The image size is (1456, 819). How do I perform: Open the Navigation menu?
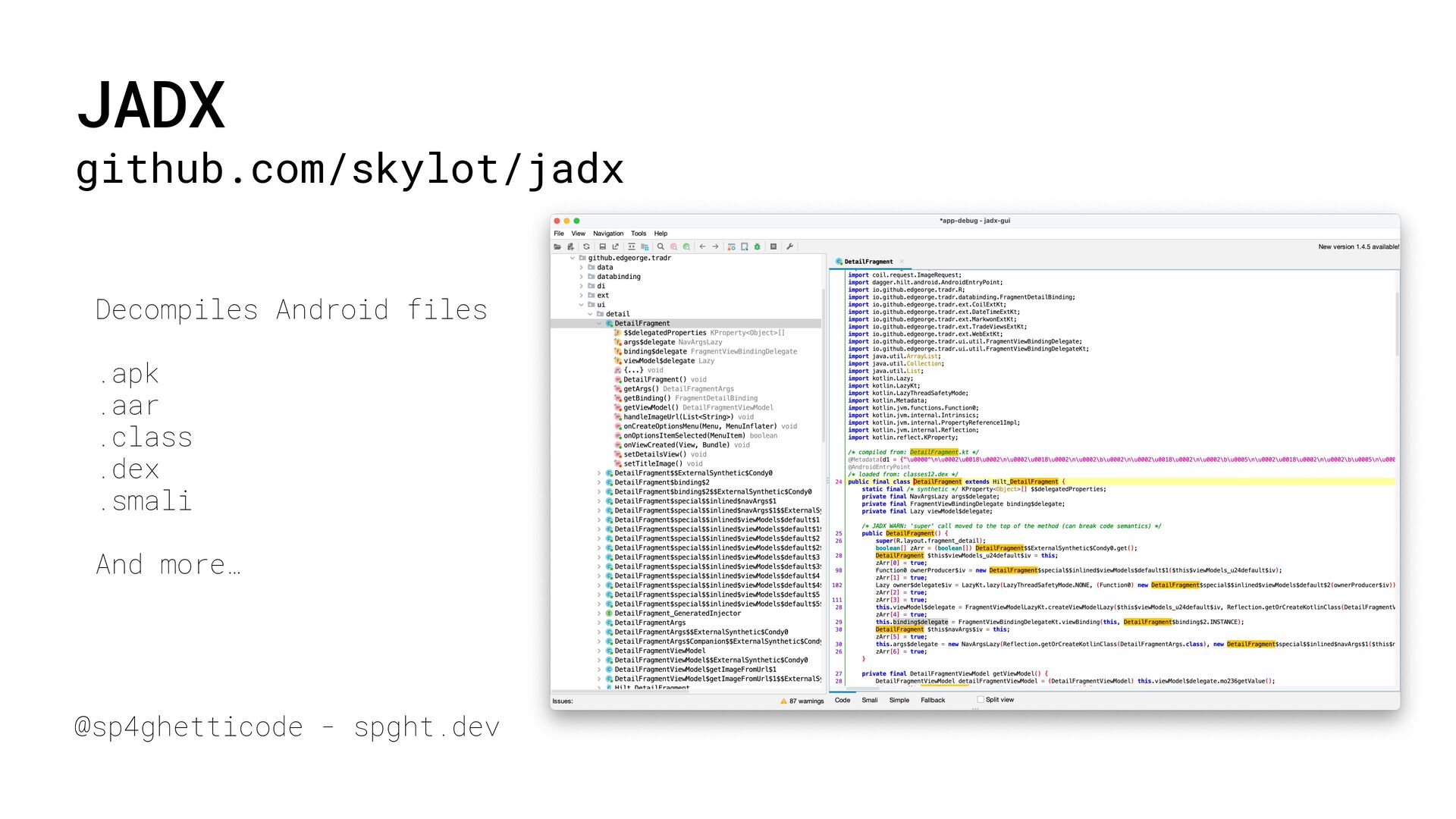pos(607,234)
